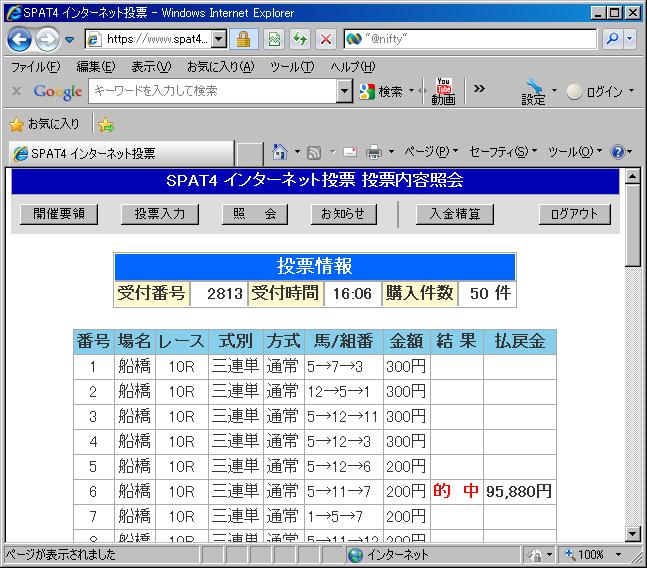
Task: Open the ツール(T) menu in menu bar
Action: coord(292,67)
